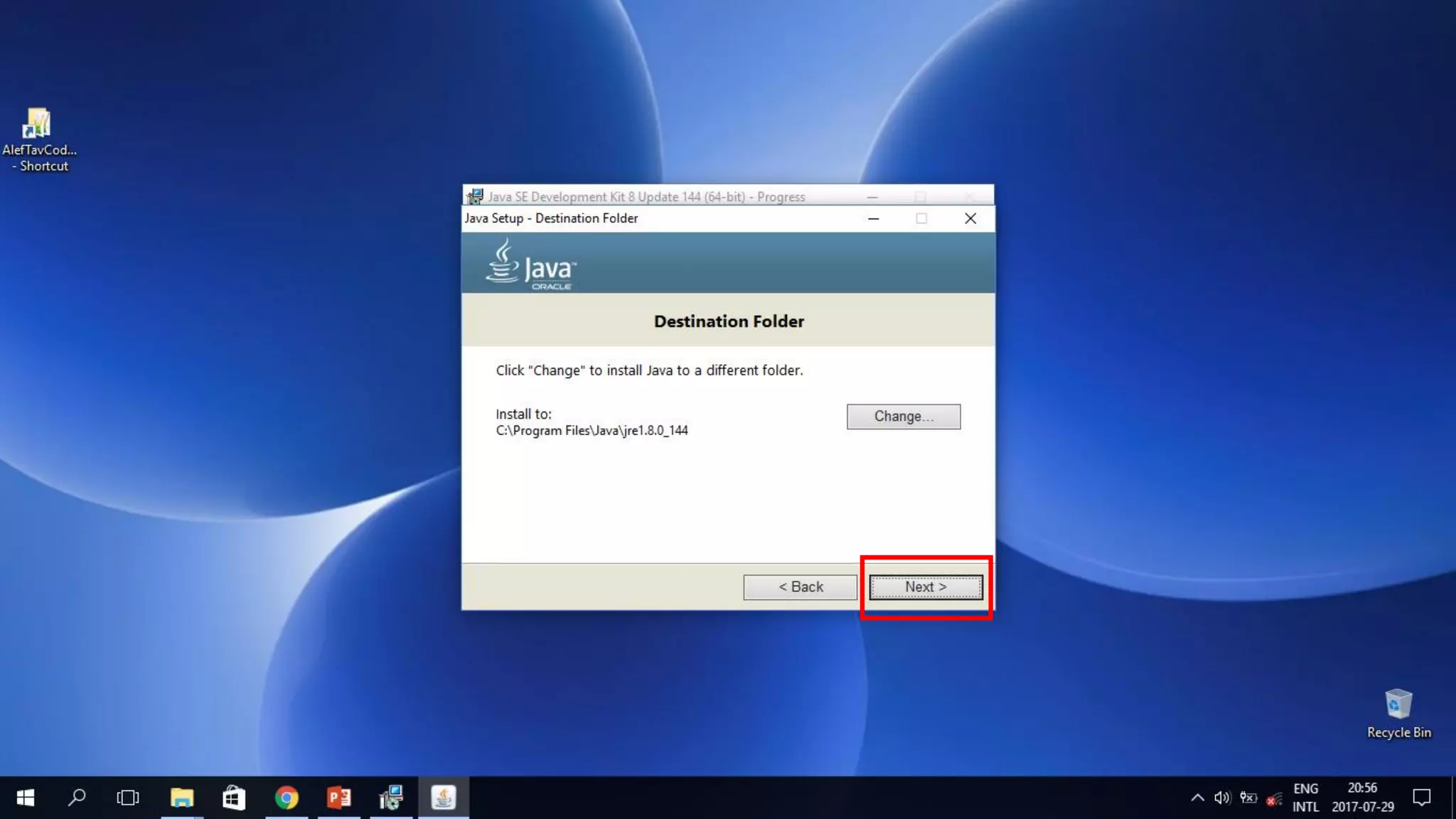Click the Java Oracle logo banner
Image resolution: width=1456 pixels, height=819 pixels.
[x=728, y=262]
